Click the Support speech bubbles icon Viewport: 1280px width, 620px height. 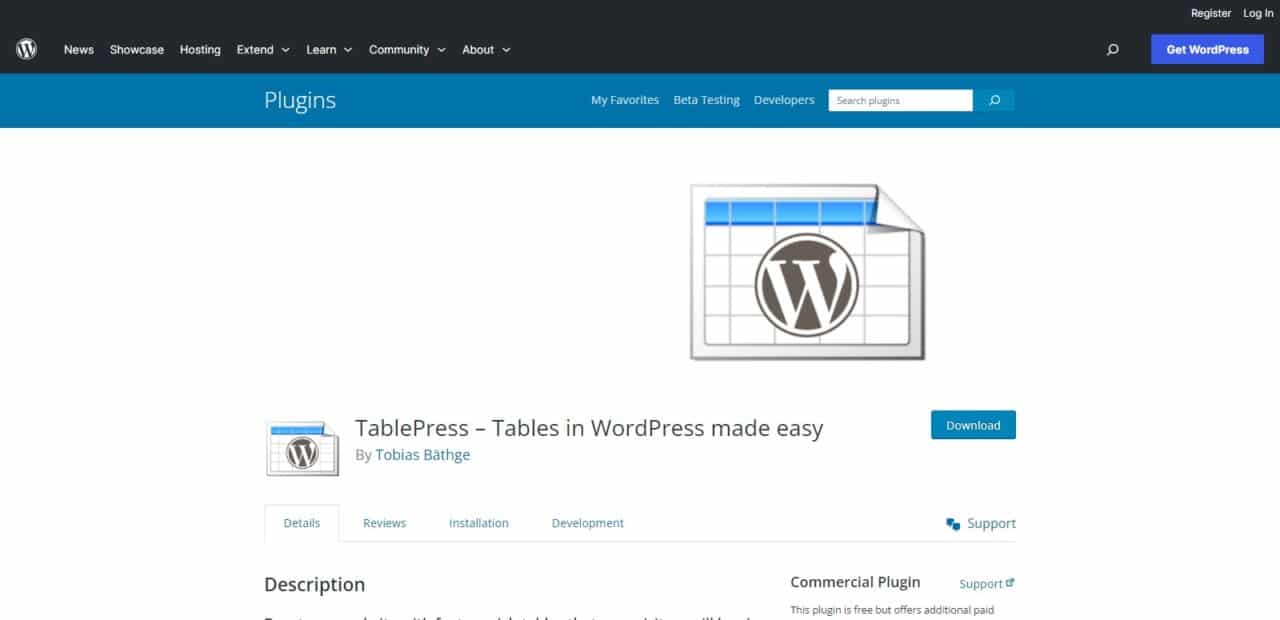pos(953,524)
